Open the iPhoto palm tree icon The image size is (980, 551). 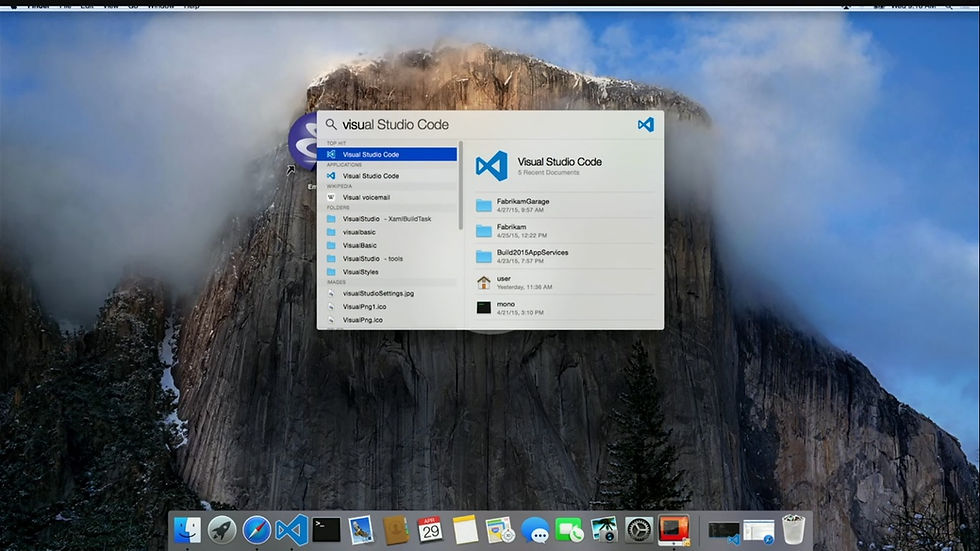(604, 530)
